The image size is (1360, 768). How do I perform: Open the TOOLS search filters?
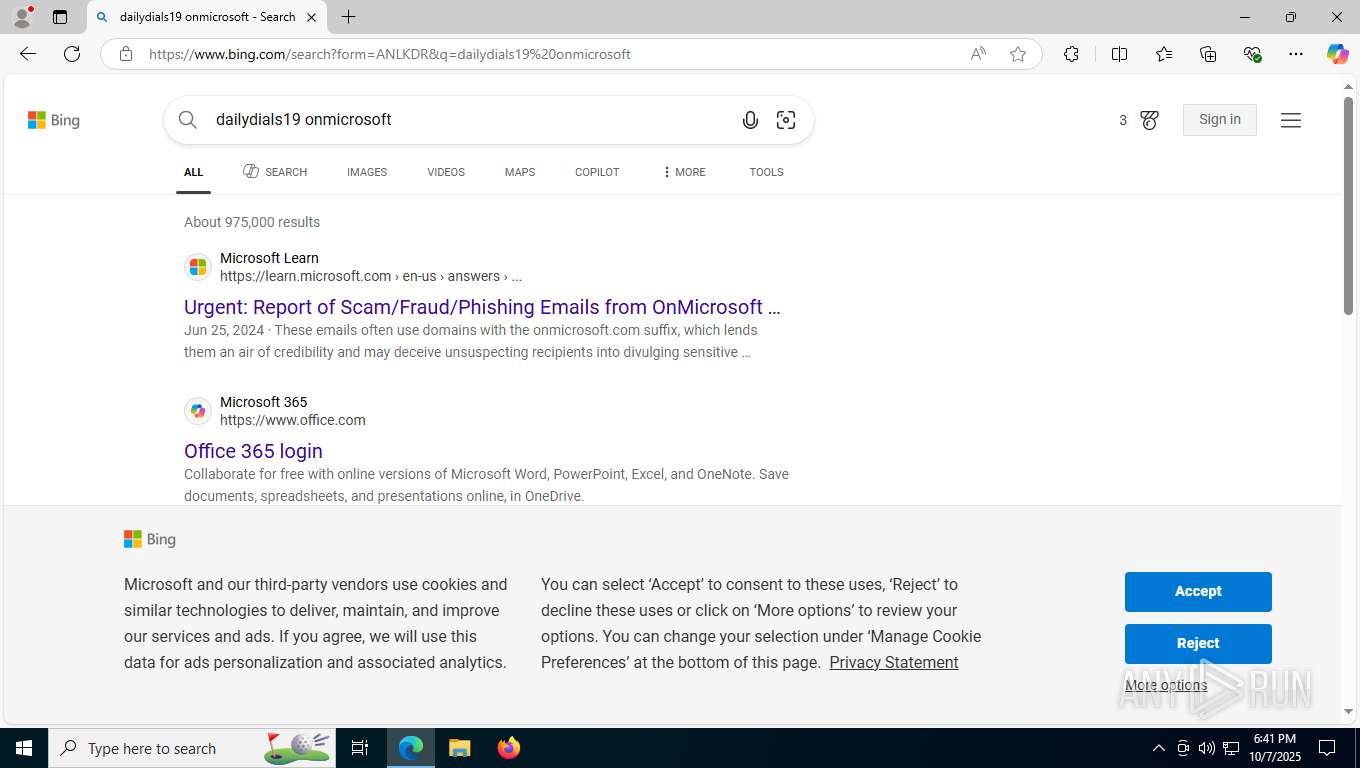(x=766, y=172)
